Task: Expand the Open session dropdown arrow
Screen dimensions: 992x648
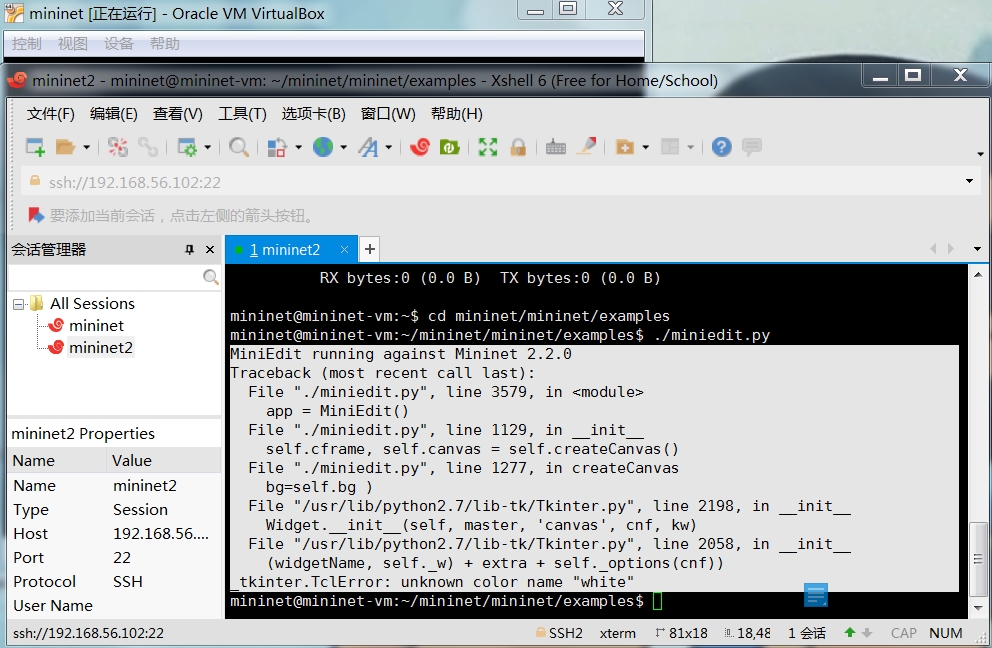Action: (87, 147)
